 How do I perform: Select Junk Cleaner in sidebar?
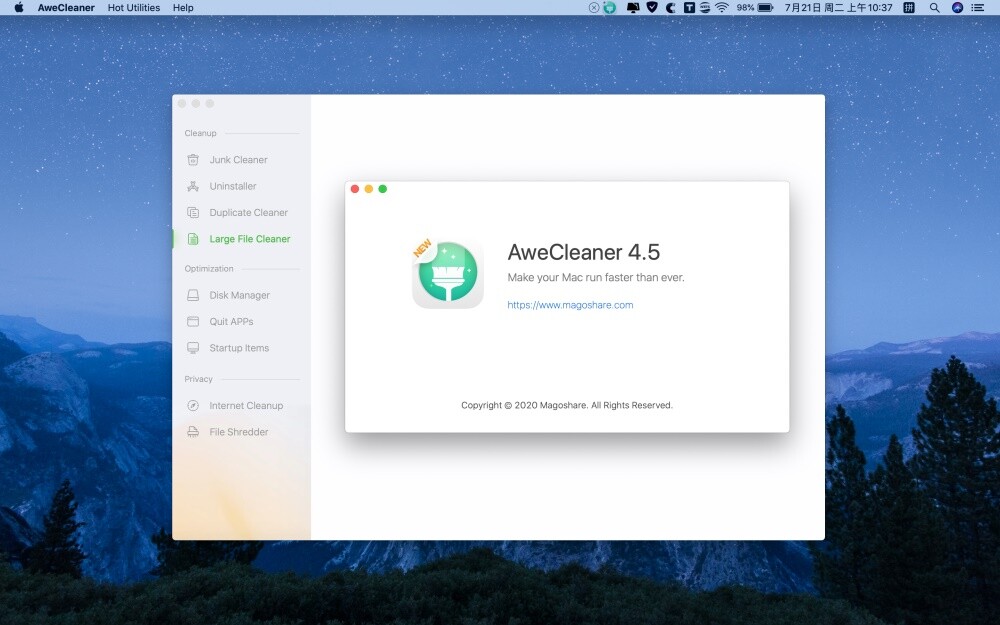click(x=239, y=160)
